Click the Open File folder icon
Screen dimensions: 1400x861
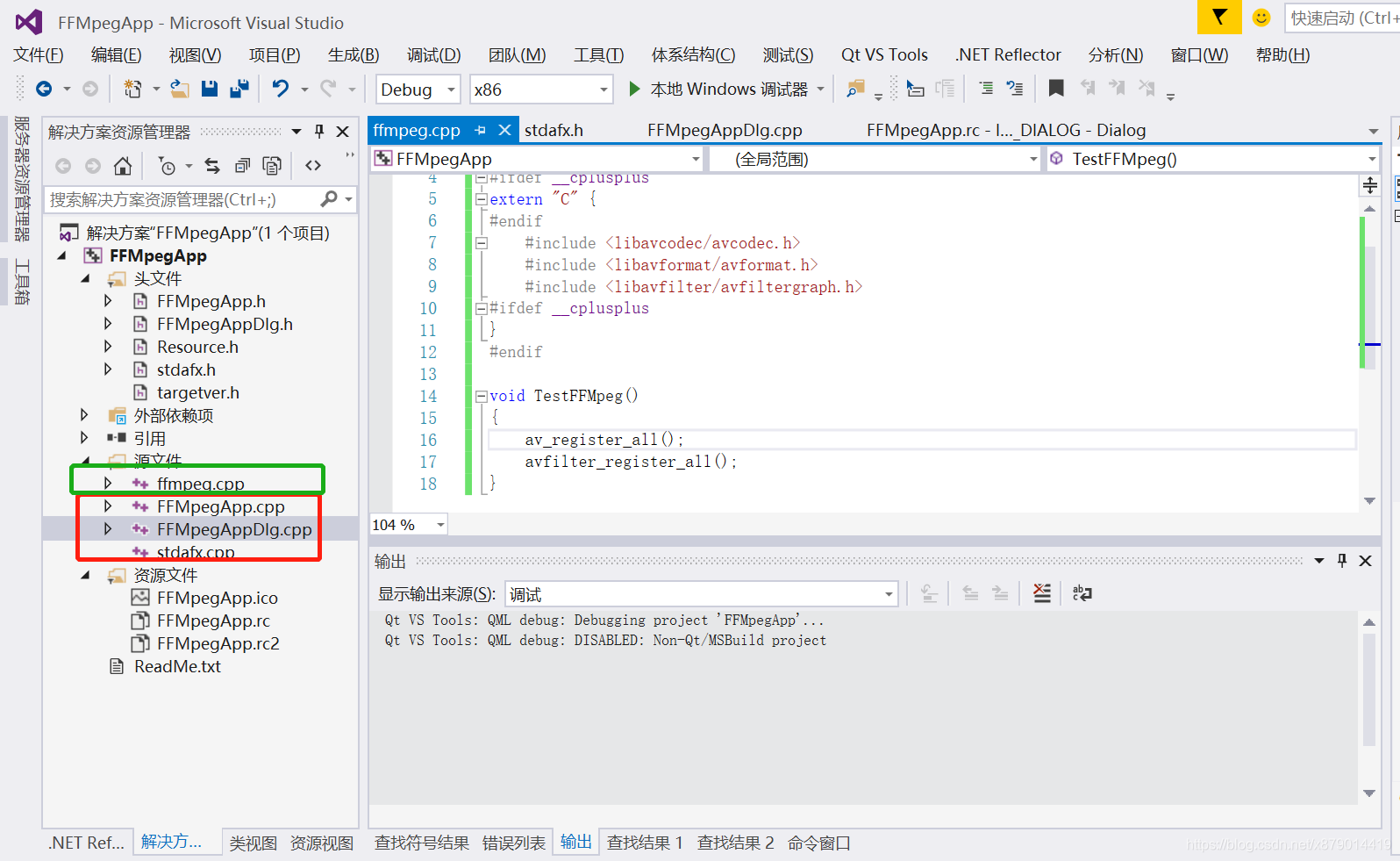click(x=180, y=89)
